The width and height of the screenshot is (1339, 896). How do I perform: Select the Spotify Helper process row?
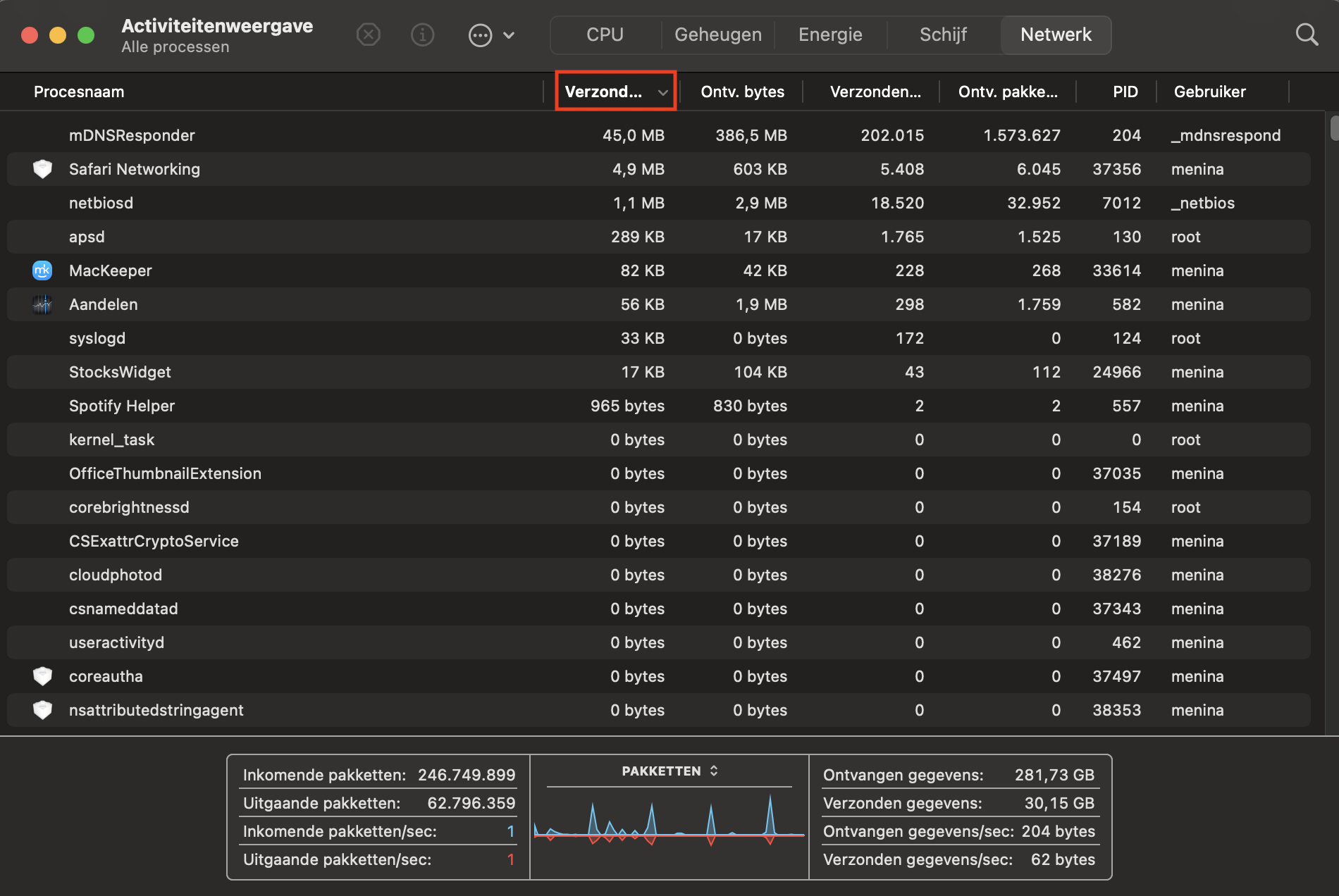[x=122, y=406]
